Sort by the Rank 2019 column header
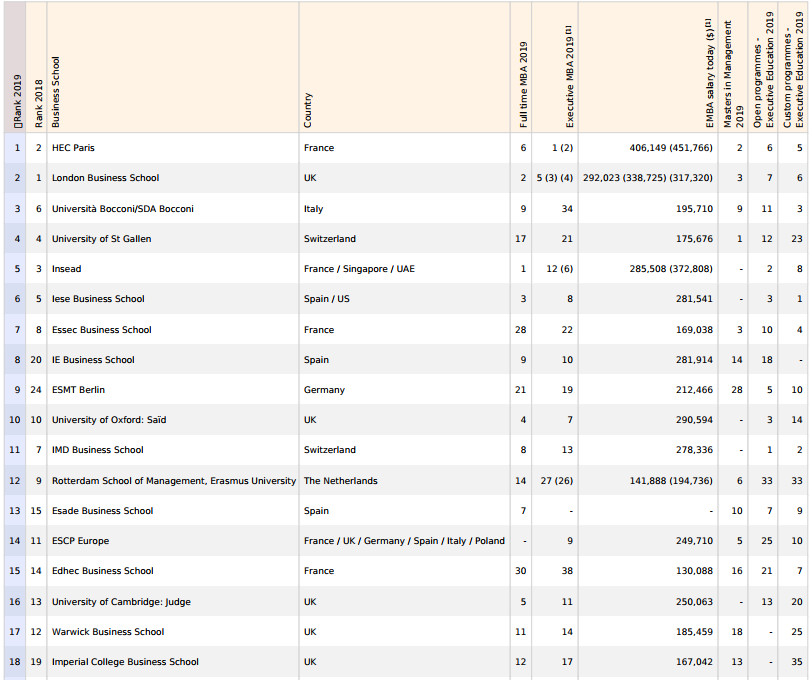 click(15, 67)
